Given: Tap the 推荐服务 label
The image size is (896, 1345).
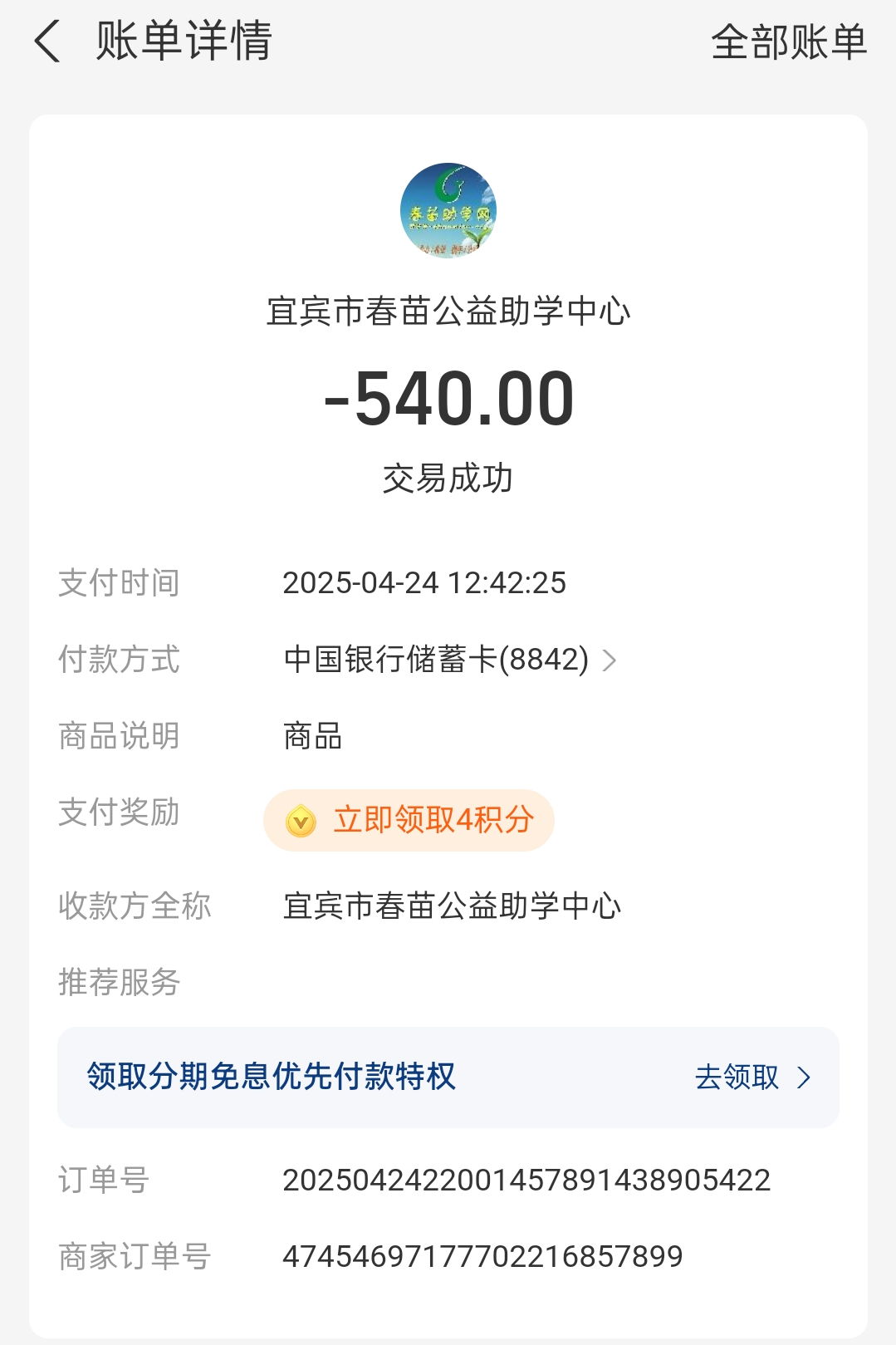Looking at the screenshot, I should pos(120,982).
